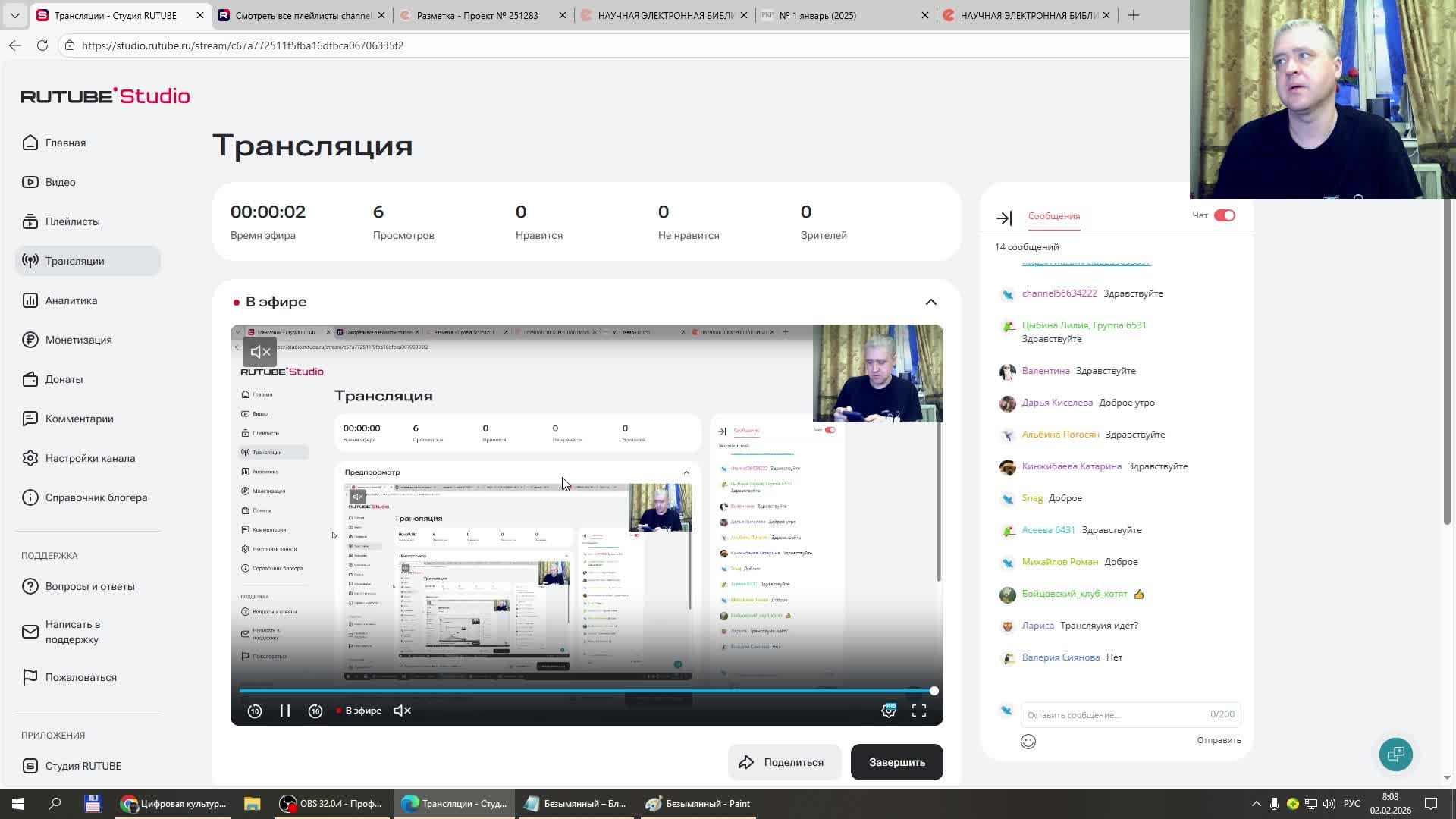Click the Завершить button

(896, 762)
